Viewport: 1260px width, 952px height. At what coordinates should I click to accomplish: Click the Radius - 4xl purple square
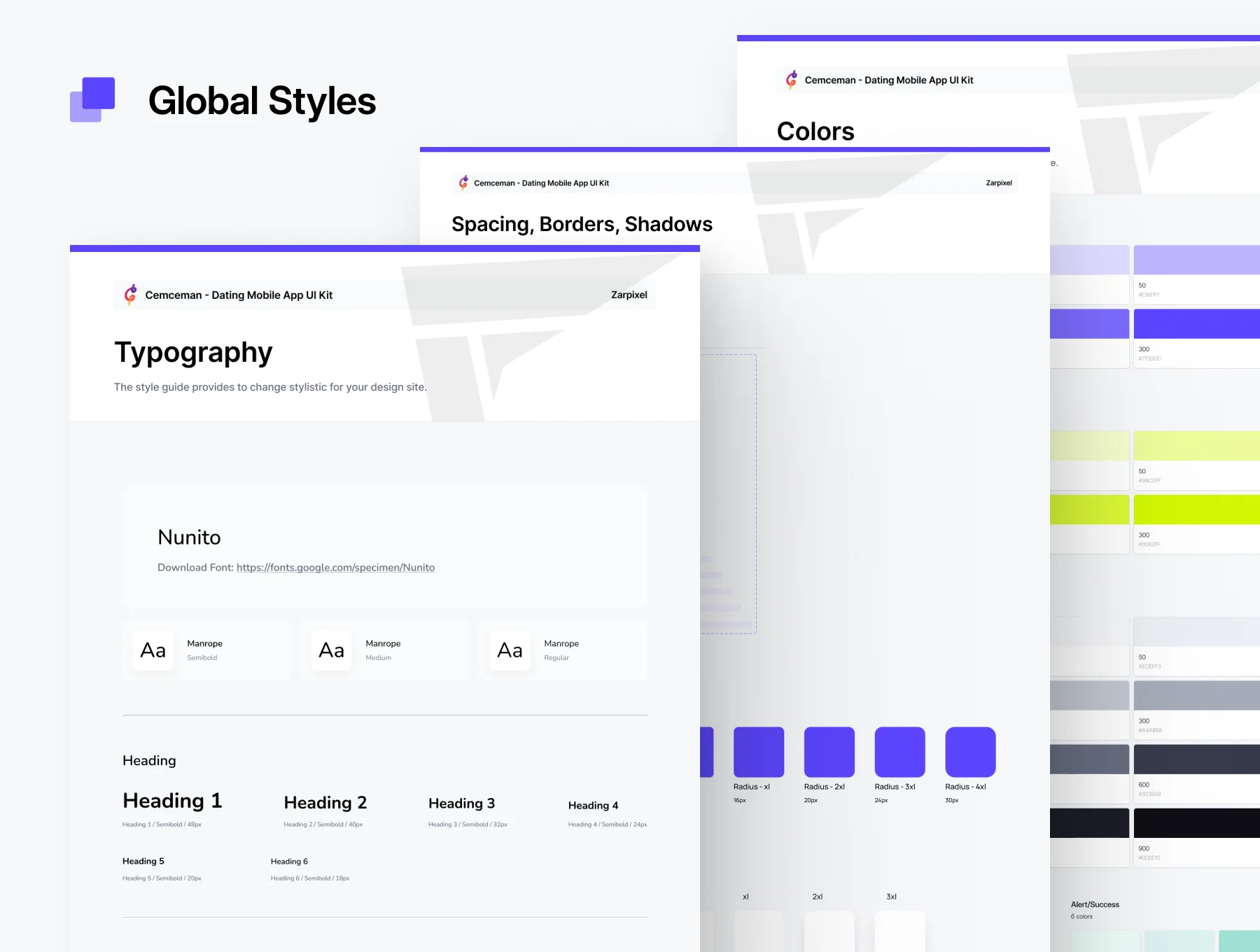point(970,752)
